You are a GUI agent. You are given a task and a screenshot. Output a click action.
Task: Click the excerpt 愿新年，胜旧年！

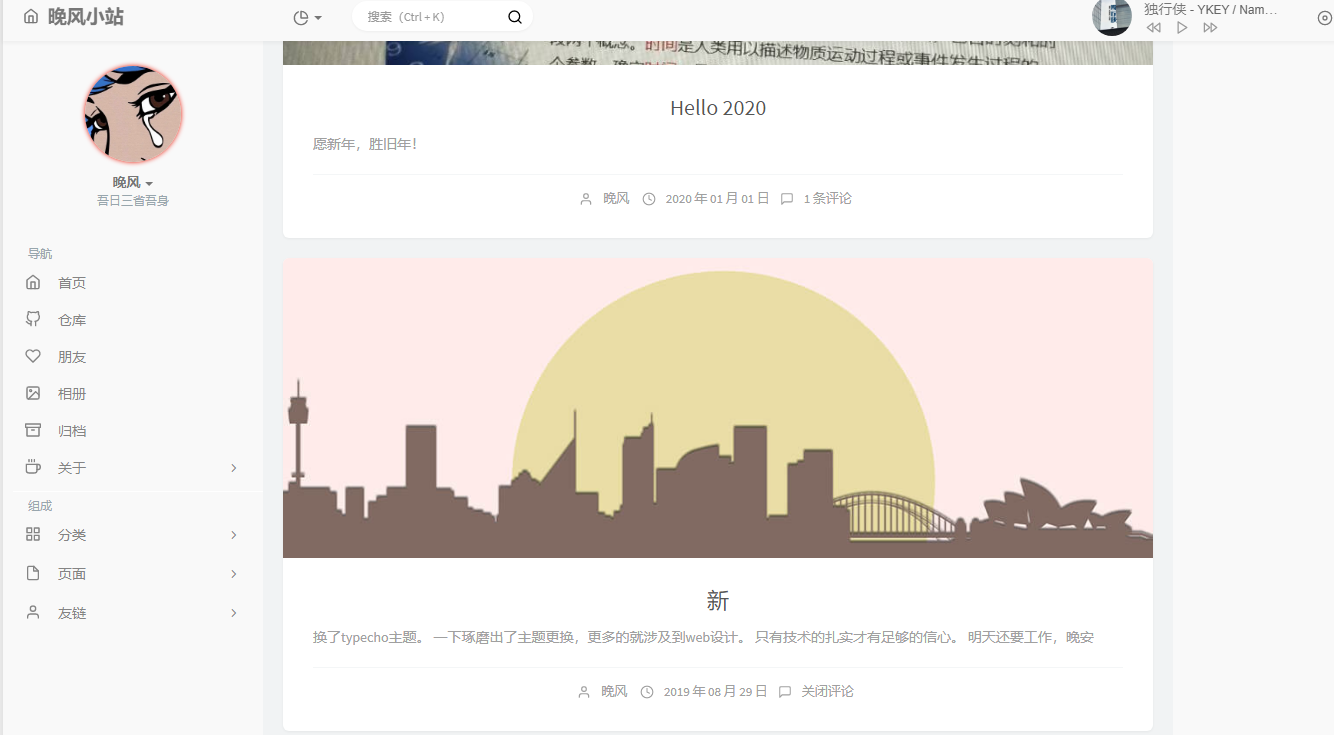365,144
